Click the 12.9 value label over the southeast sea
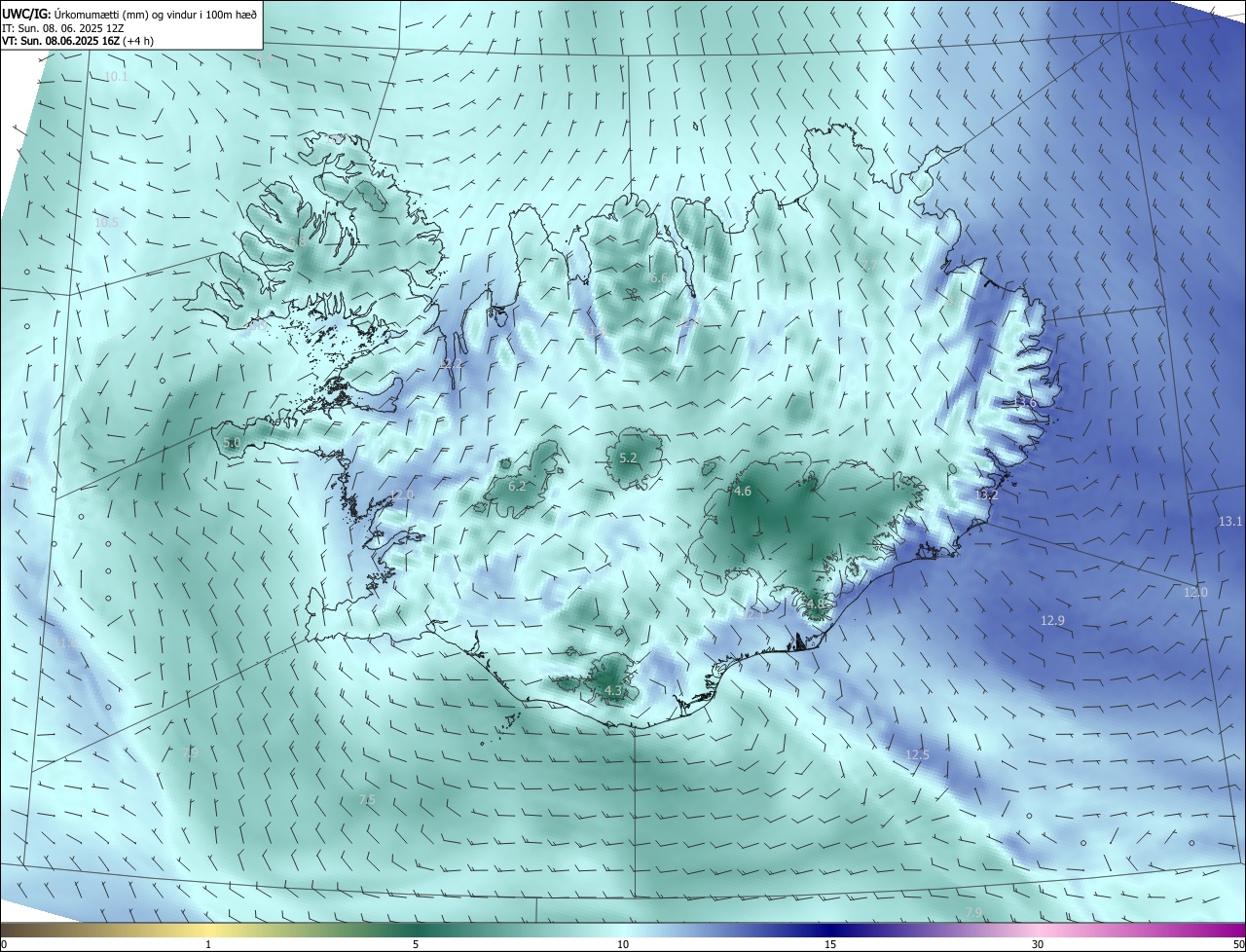1246x952 pixels. 1052,620
